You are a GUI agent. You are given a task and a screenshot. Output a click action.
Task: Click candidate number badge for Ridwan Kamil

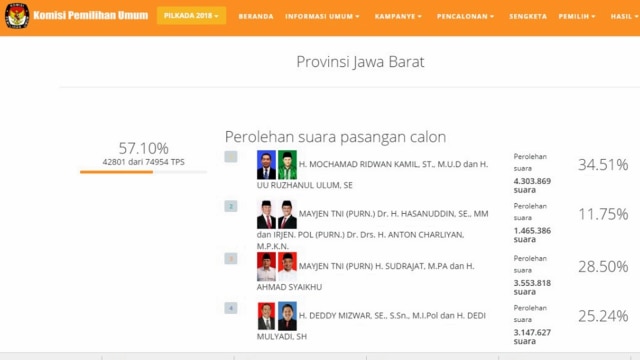click(x=231, y=157)
